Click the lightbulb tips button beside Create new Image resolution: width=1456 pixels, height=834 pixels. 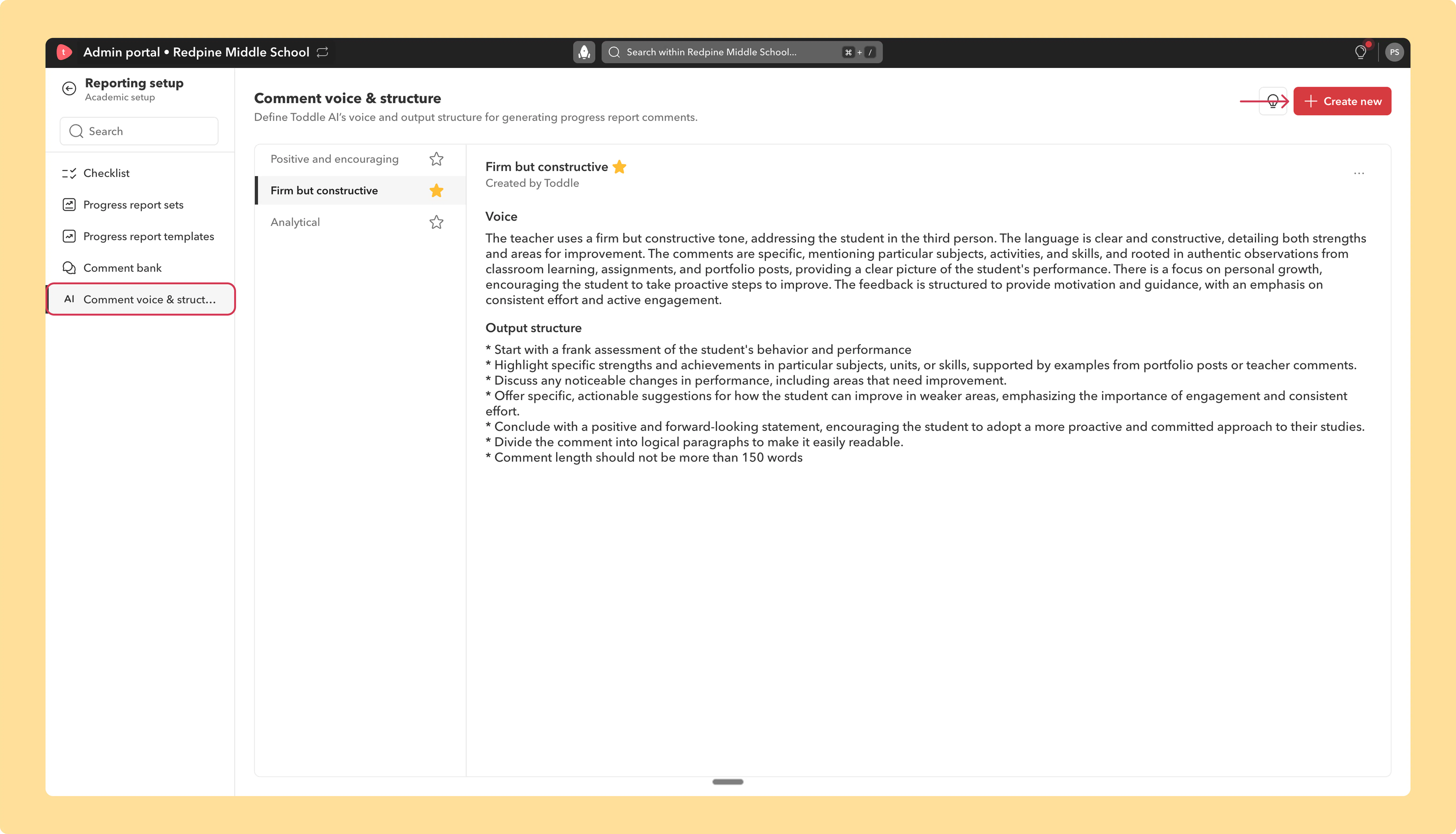pos(1273,101)
